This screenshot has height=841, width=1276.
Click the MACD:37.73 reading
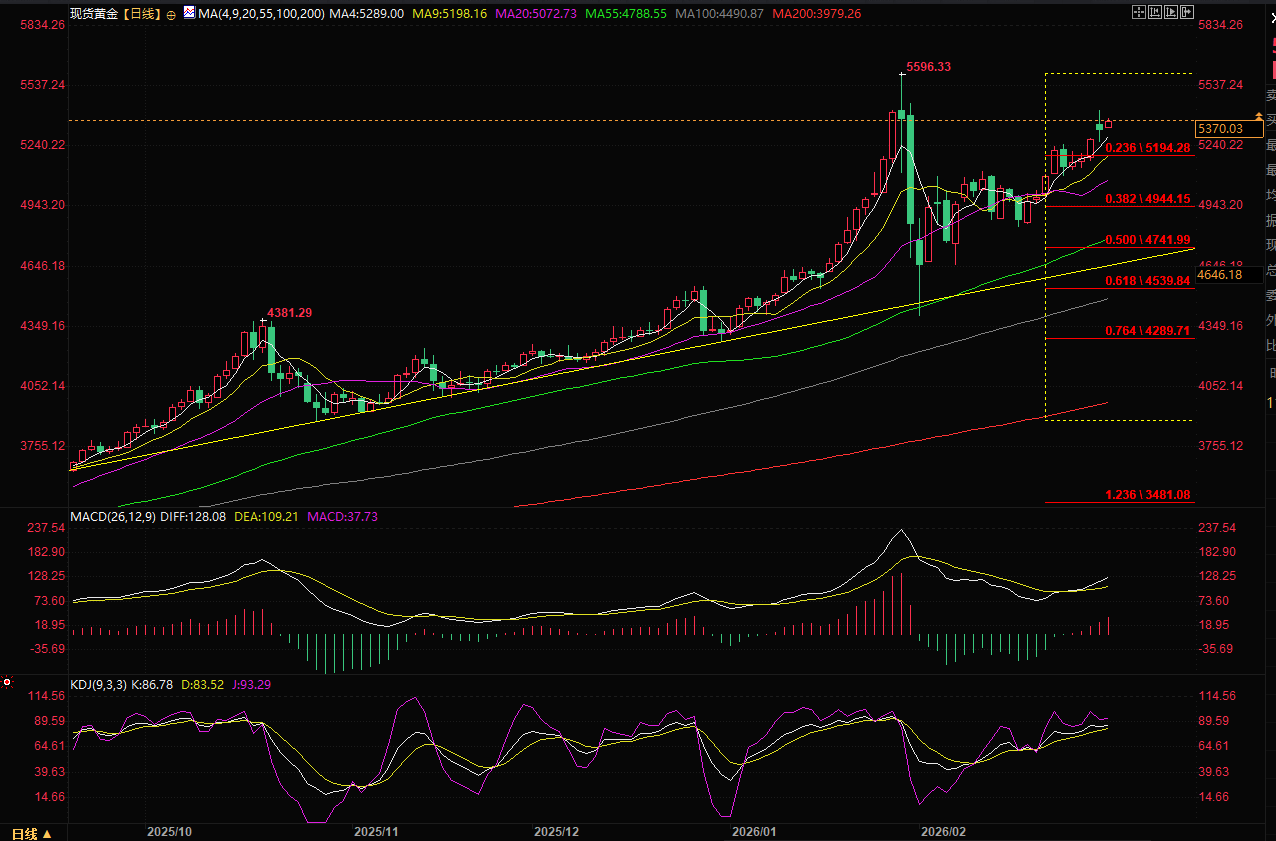point(343,517)
